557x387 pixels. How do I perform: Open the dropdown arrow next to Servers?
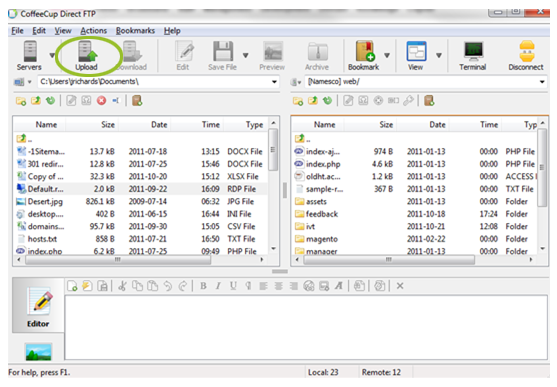coord(52,55)
